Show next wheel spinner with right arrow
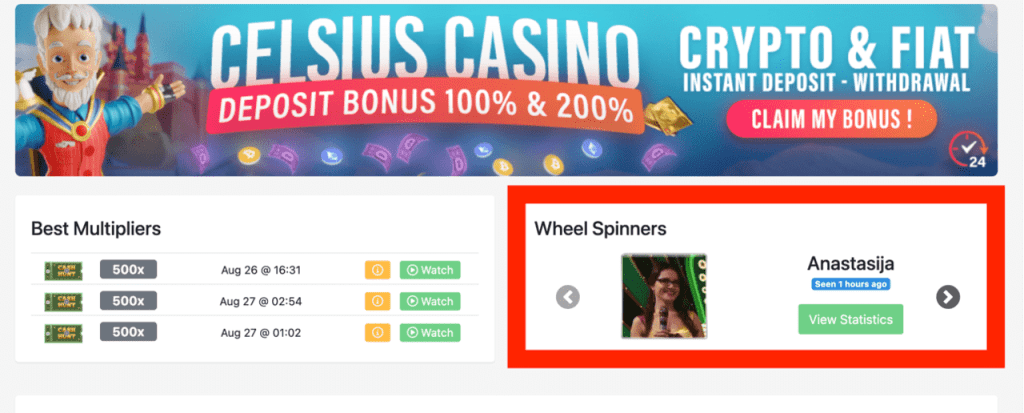Viewport: 1024px width, 413px height. 948,297
